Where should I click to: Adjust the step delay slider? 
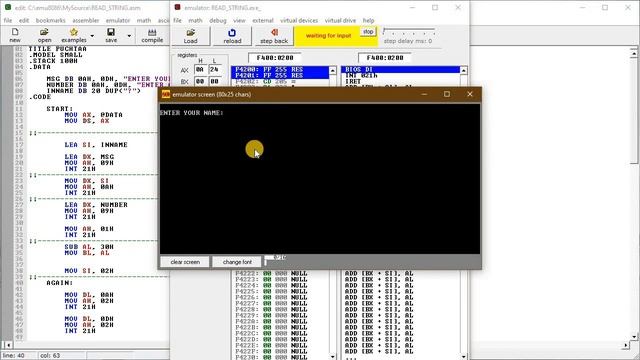click(x=409, y=31)
